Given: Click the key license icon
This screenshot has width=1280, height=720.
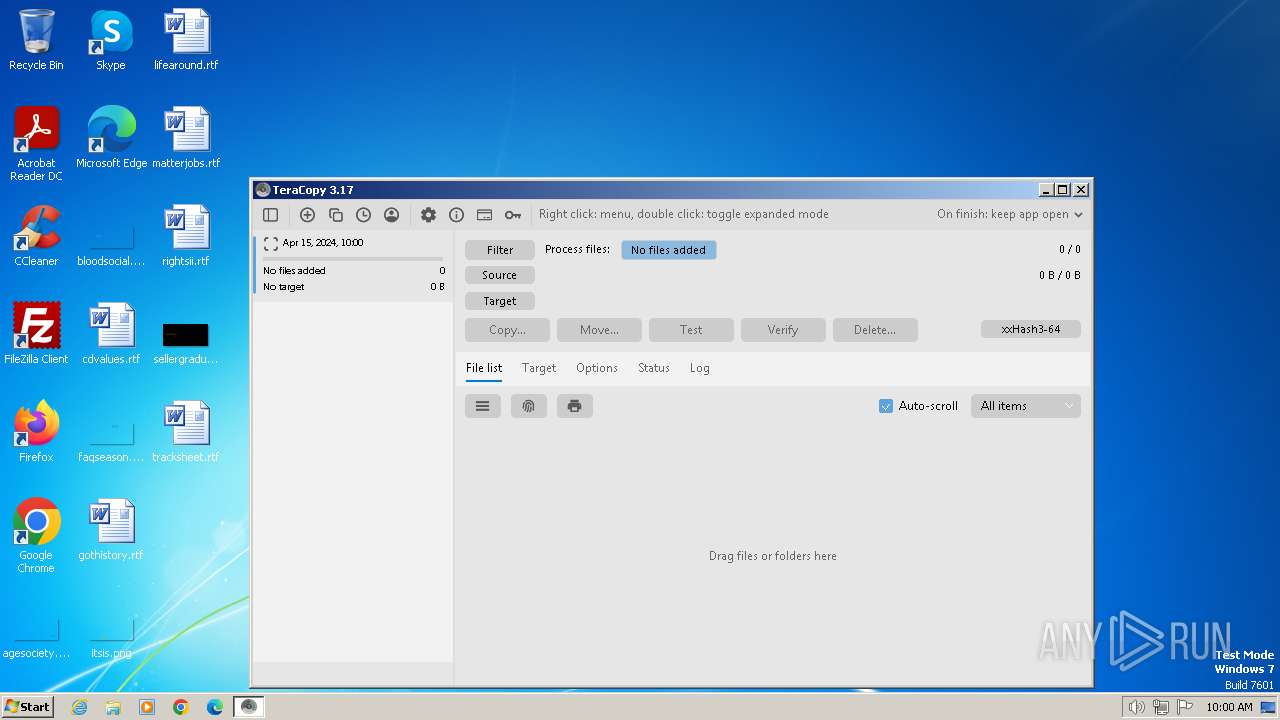Looking at the screenshot, I should coord(512,215).
